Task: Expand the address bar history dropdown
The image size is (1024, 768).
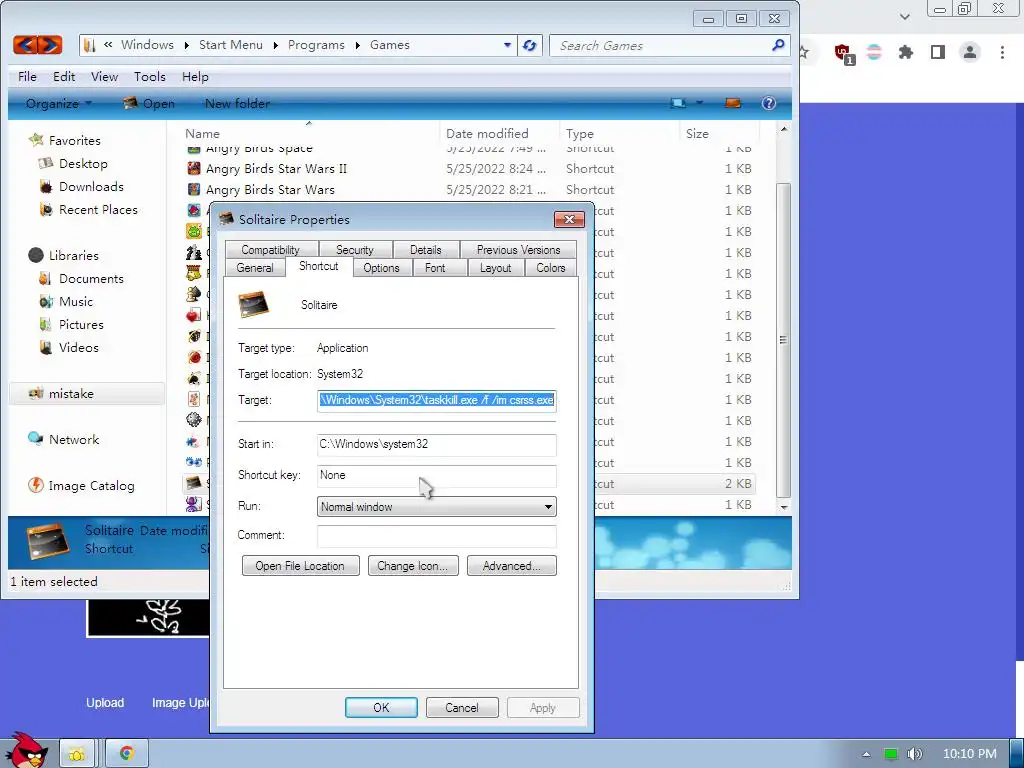Action: tap(507, 45)
